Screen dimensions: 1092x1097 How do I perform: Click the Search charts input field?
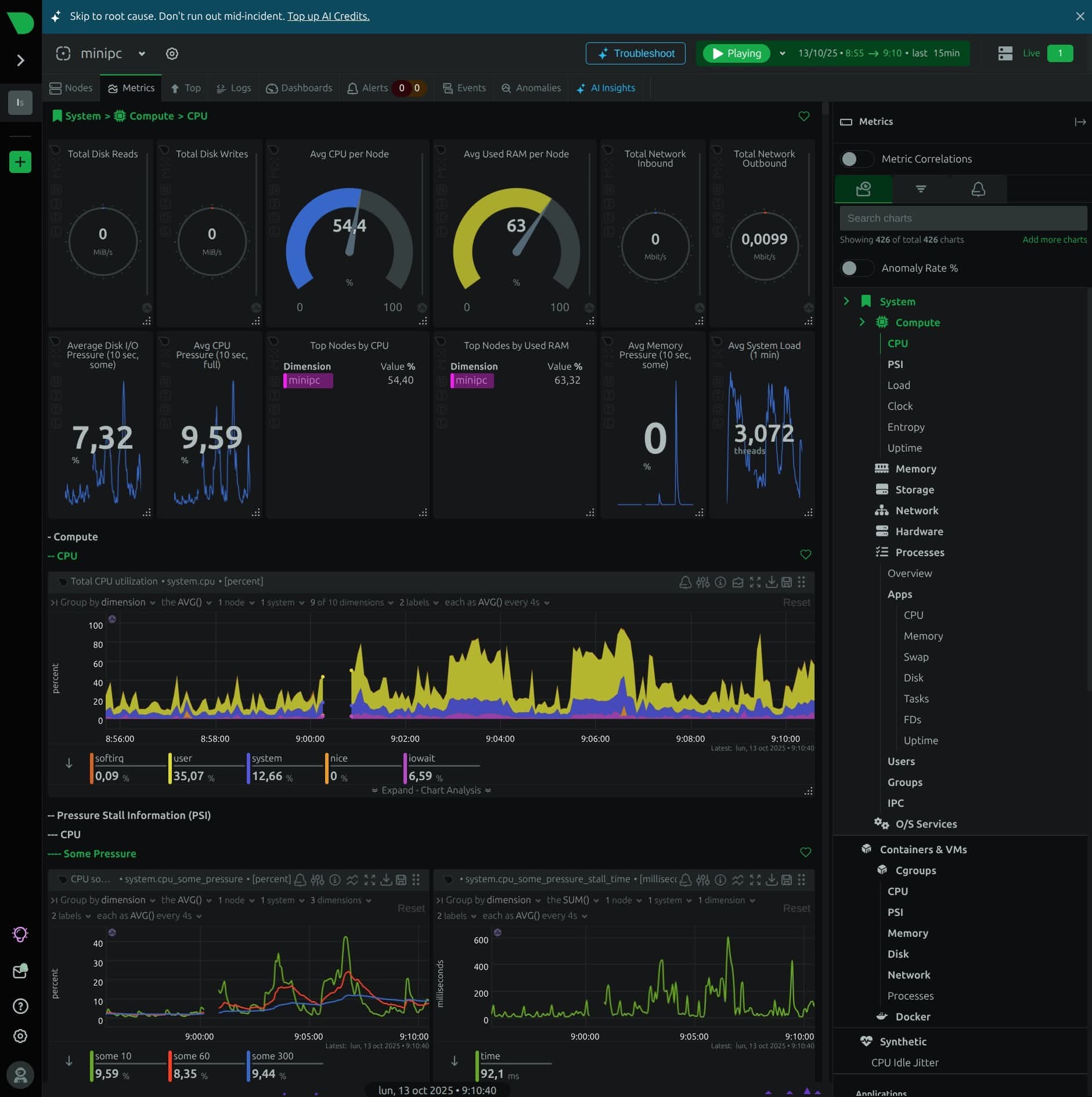[x=963, y=218]
